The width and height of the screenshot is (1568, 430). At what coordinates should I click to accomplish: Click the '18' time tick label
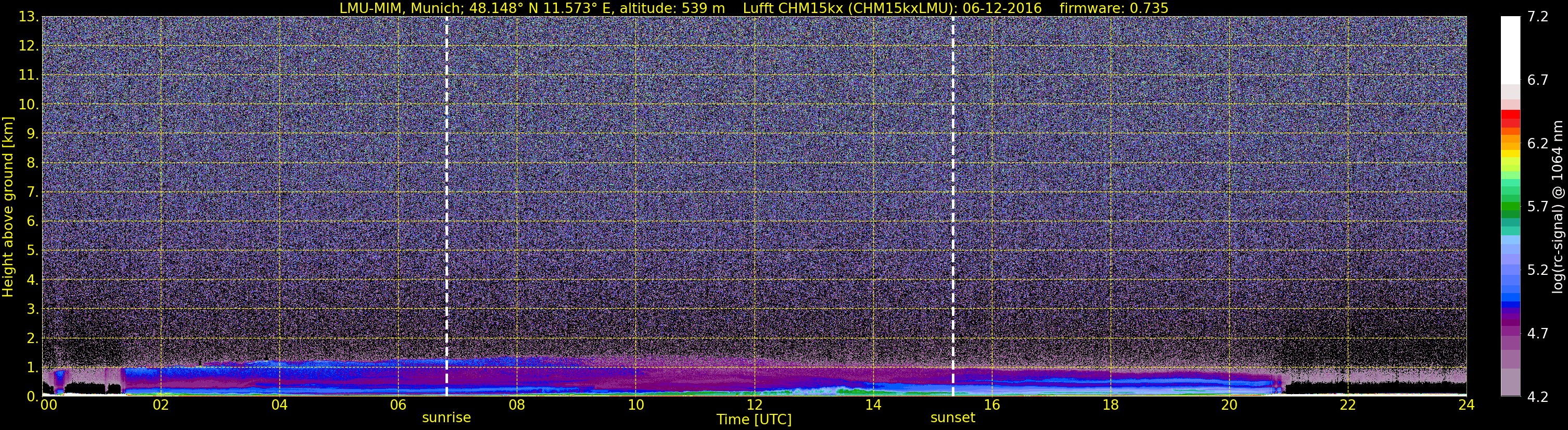point(1110,405)
